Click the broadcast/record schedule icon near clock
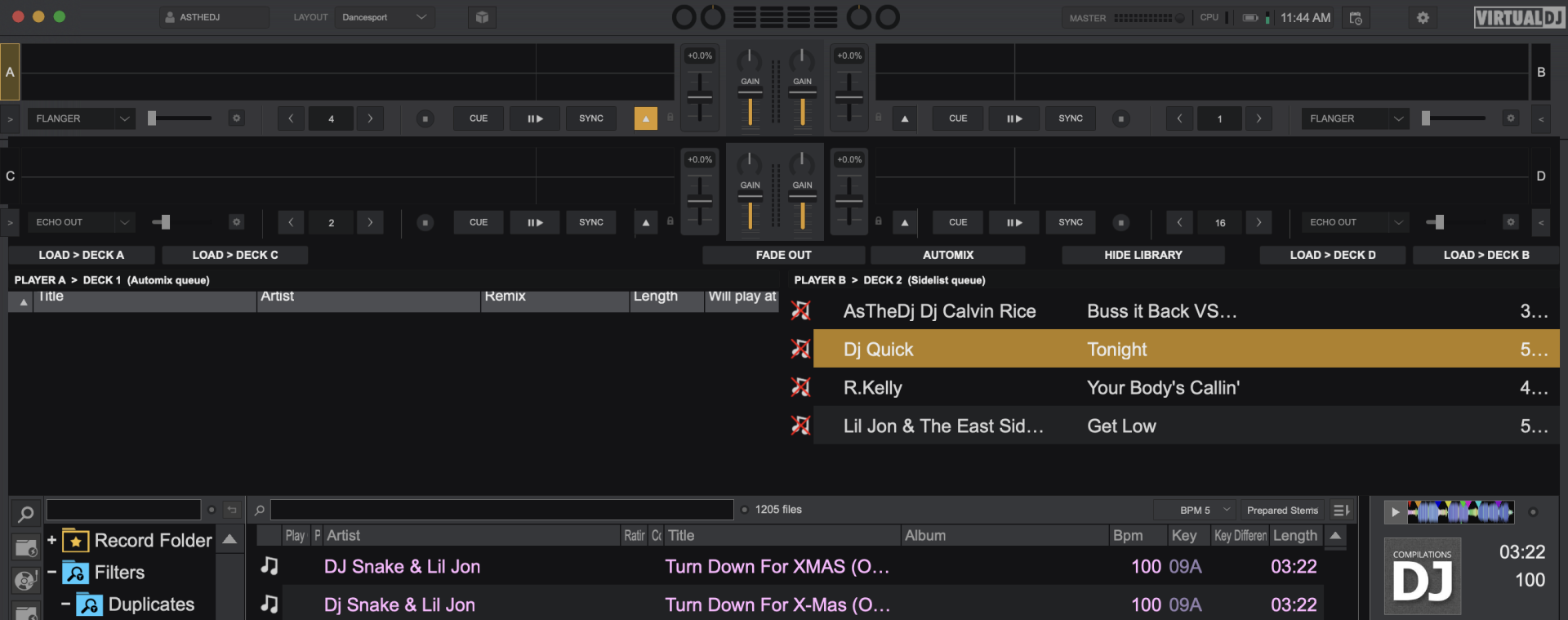Screen dimensions: 1568x620 point(1356,18)
